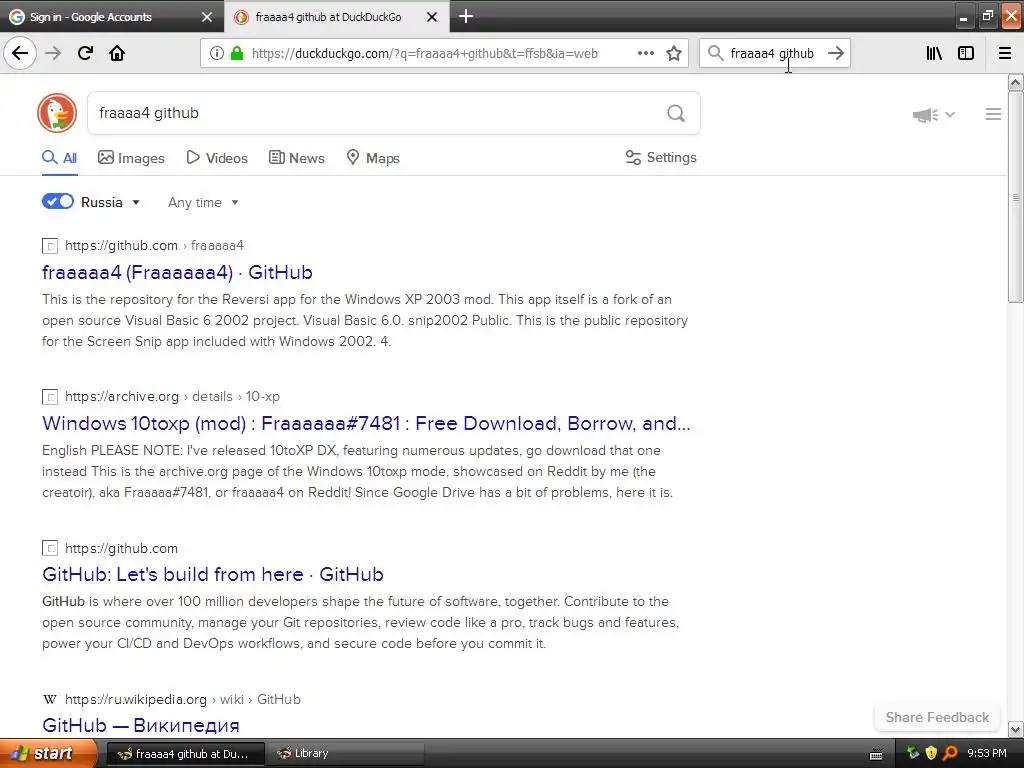Click favicon beside archive.org result

[x=50, y=397]
